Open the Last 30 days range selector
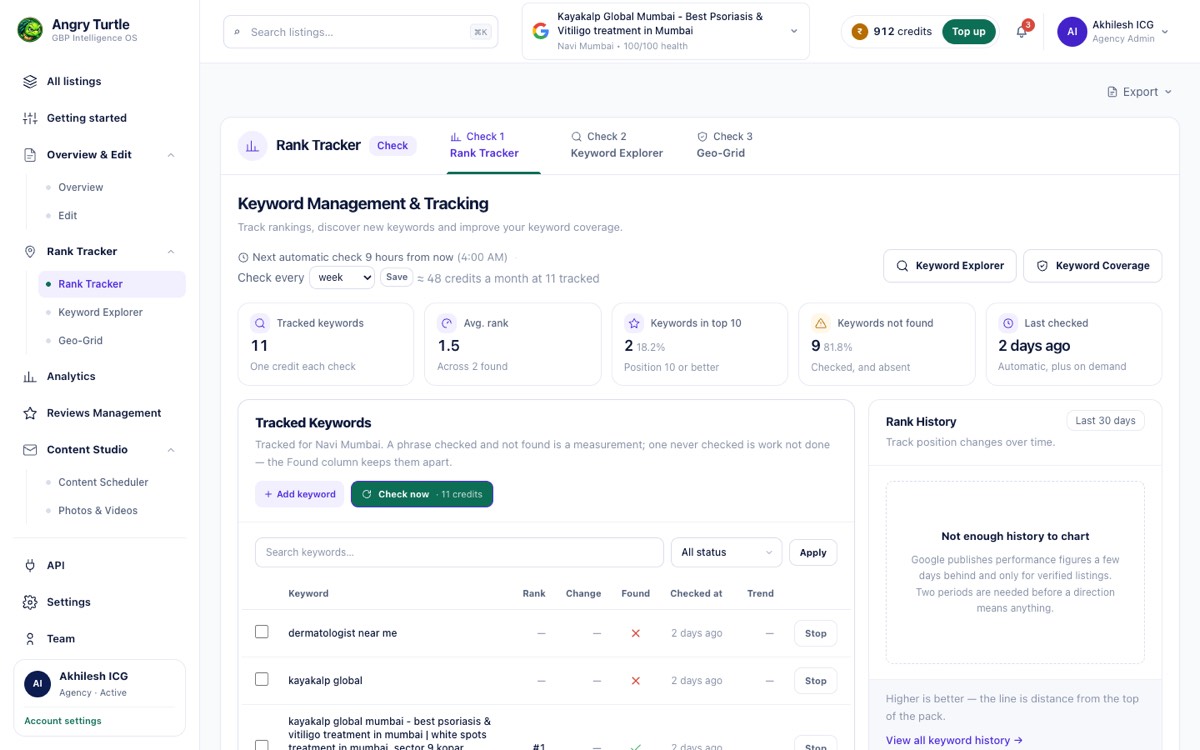 (1105, 421)
